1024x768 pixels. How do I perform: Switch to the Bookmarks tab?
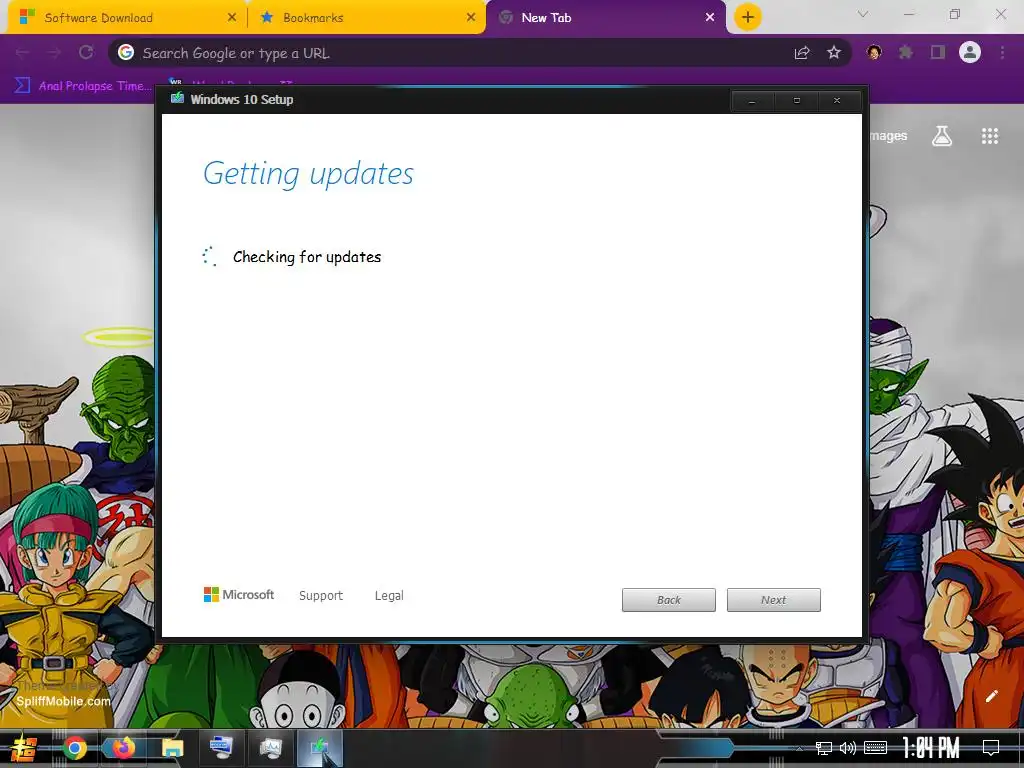coord(366,18)
